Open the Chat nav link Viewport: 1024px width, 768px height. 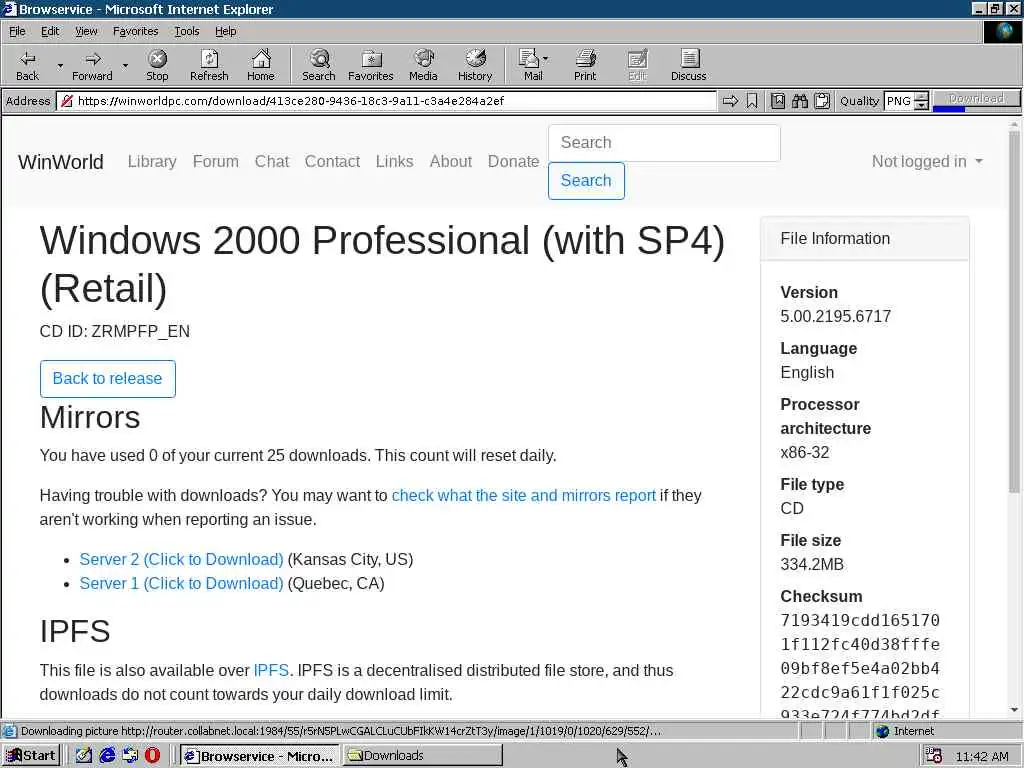click(272, 161)
